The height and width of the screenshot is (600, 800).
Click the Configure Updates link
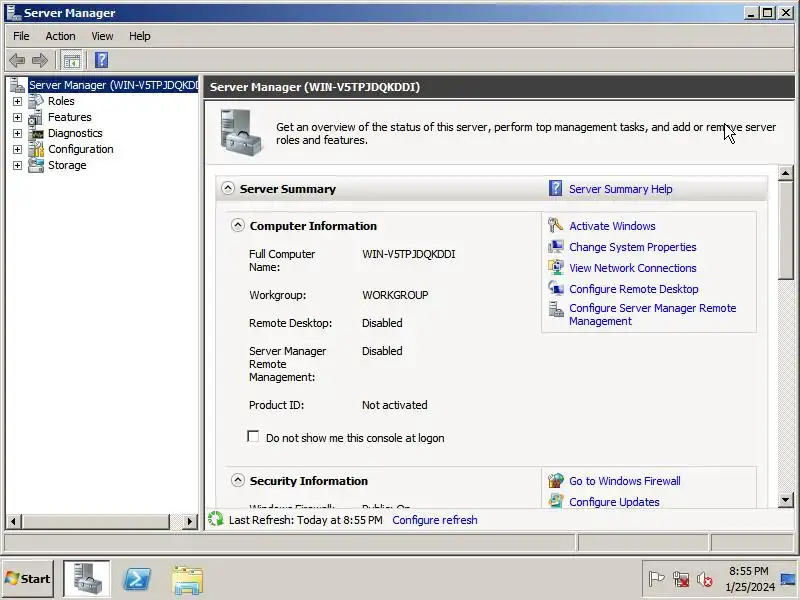coord(614,502)
